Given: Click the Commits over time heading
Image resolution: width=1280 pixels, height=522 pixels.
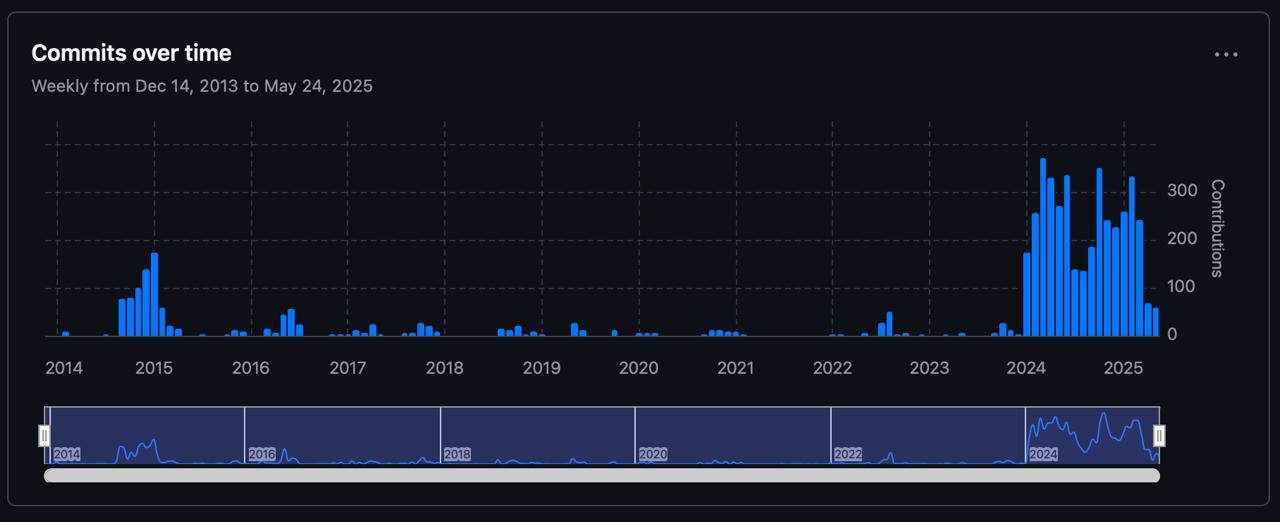Looking at the screenshot, I should click(x=131, y=53).
